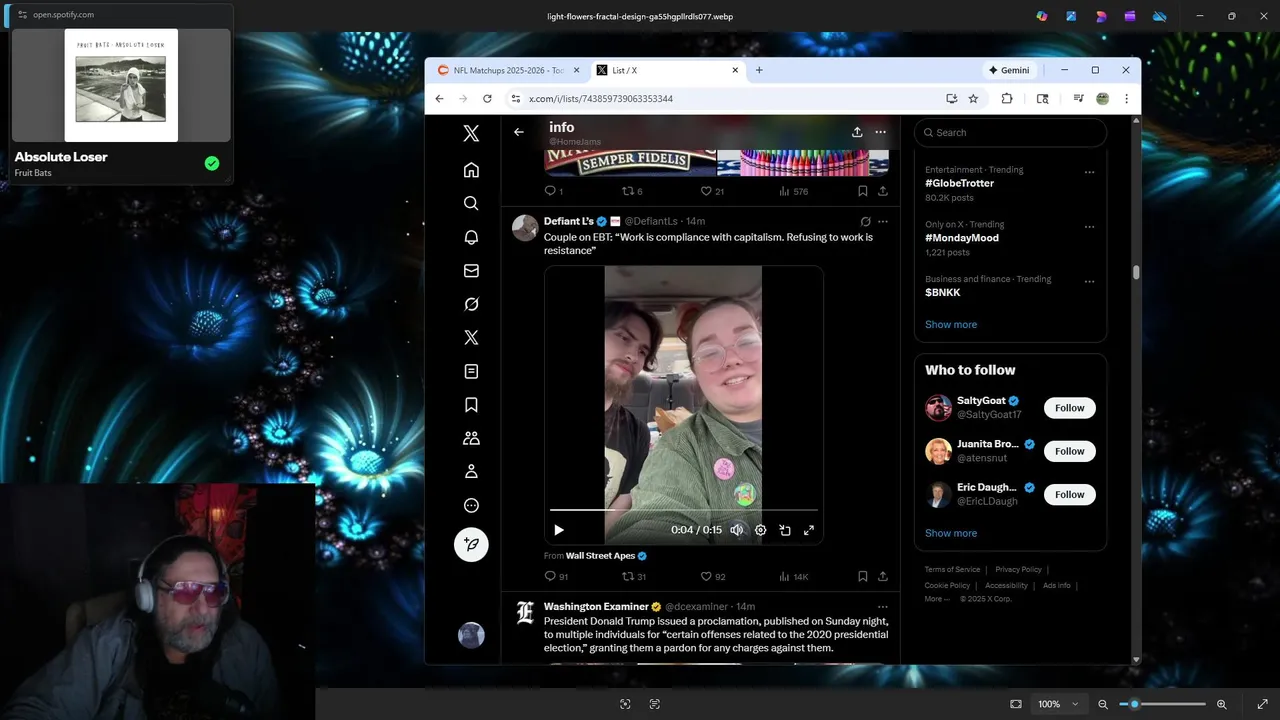Open Lists icon in X sidebar
The height and width of the screenshot is (720, 1280).
pyautogui.click(x=471, y=371)
